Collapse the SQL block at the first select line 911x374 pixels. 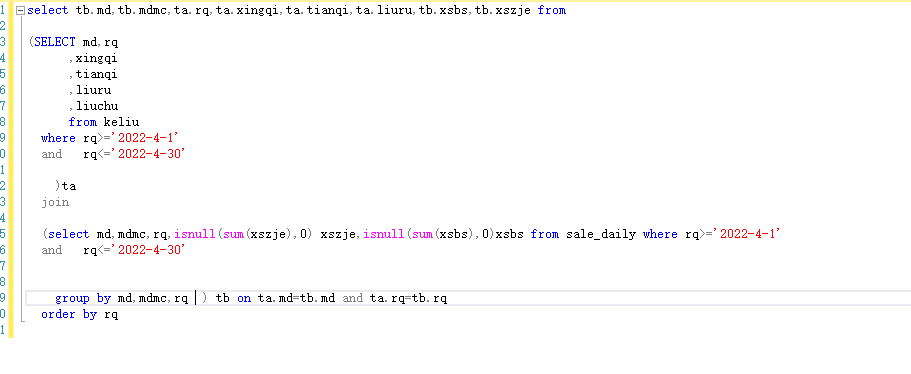point(20,10)
